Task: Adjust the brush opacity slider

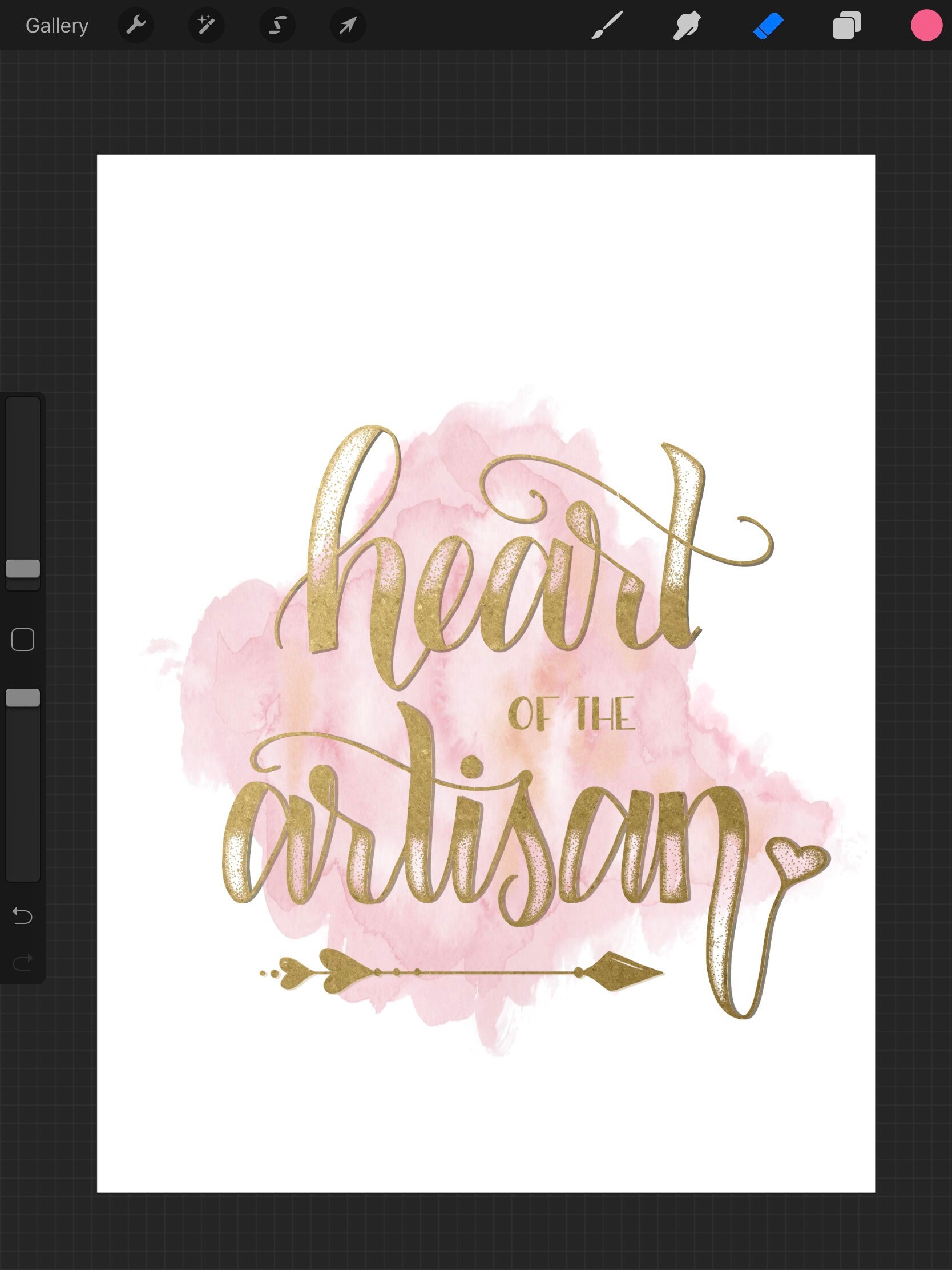Action: (23, 698)
